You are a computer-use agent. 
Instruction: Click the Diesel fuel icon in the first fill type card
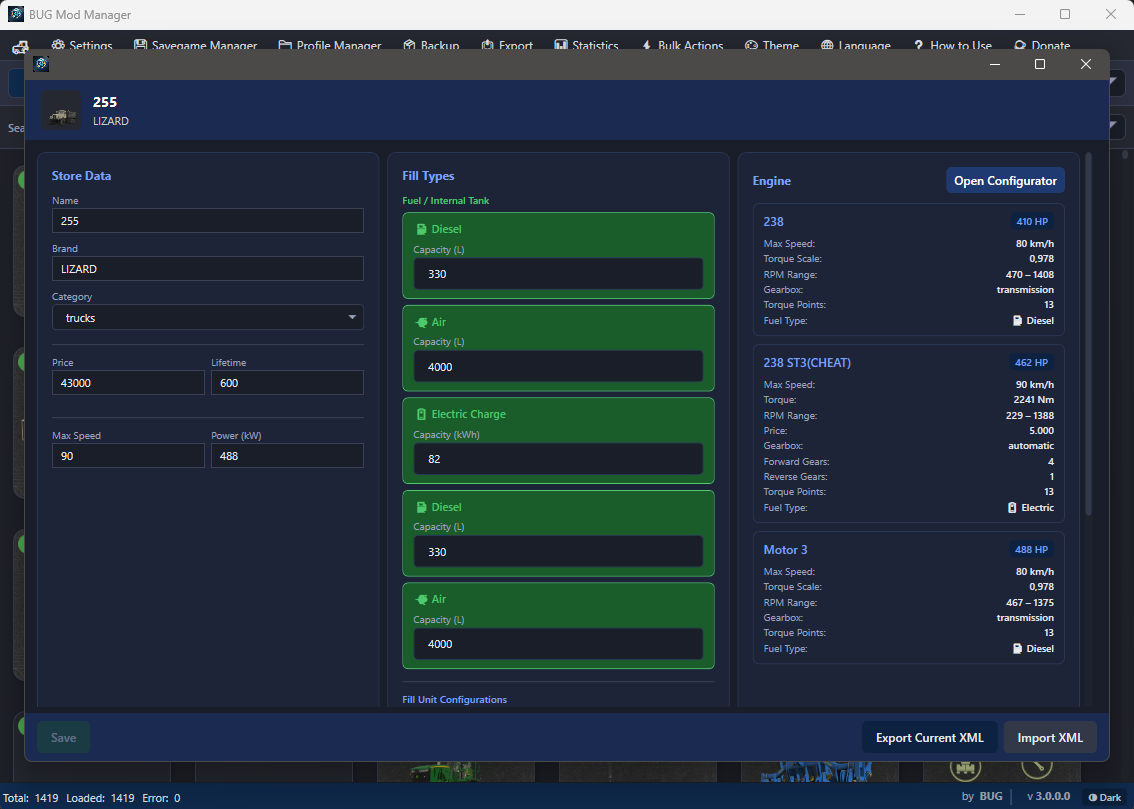coord(421,230)
